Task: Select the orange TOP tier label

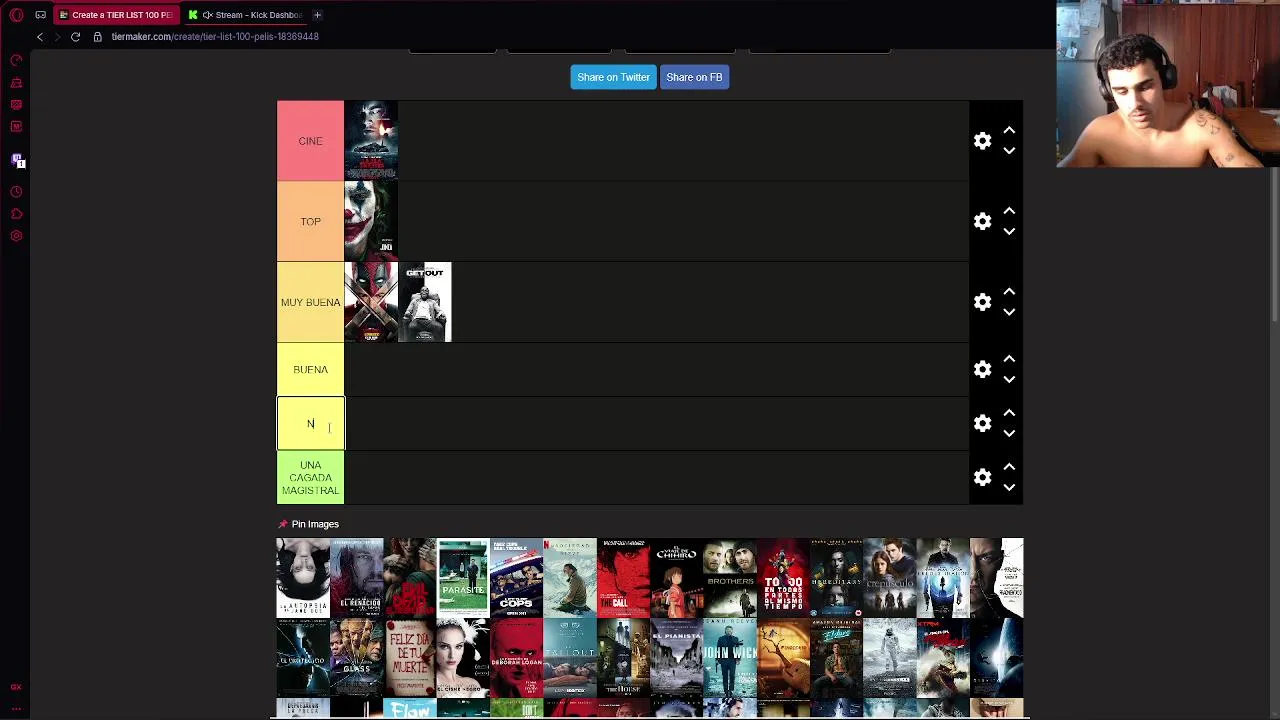Action: 310,222
